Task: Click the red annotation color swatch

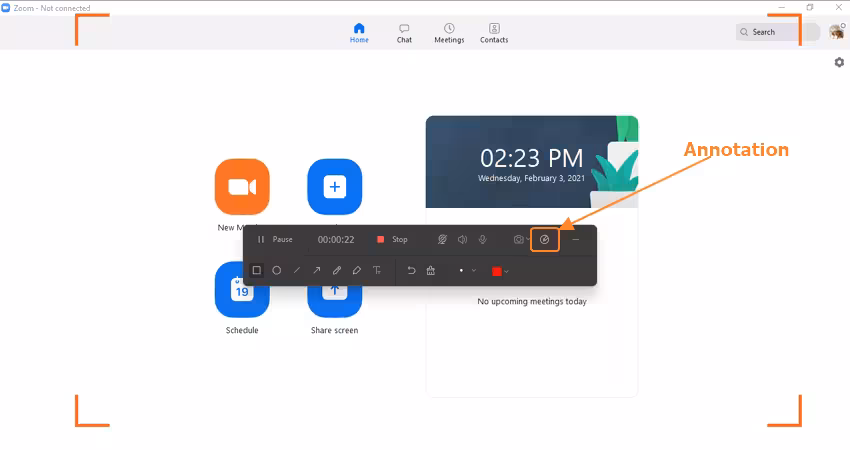Action: [497, 271]
